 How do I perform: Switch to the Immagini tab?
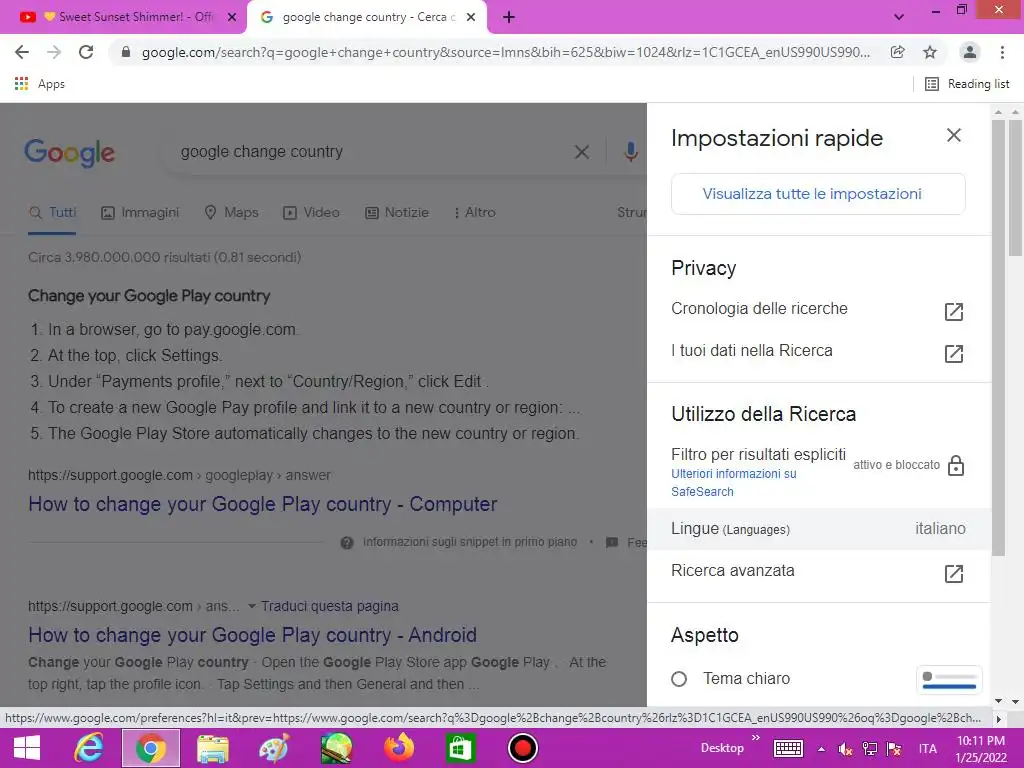(140, 212)
